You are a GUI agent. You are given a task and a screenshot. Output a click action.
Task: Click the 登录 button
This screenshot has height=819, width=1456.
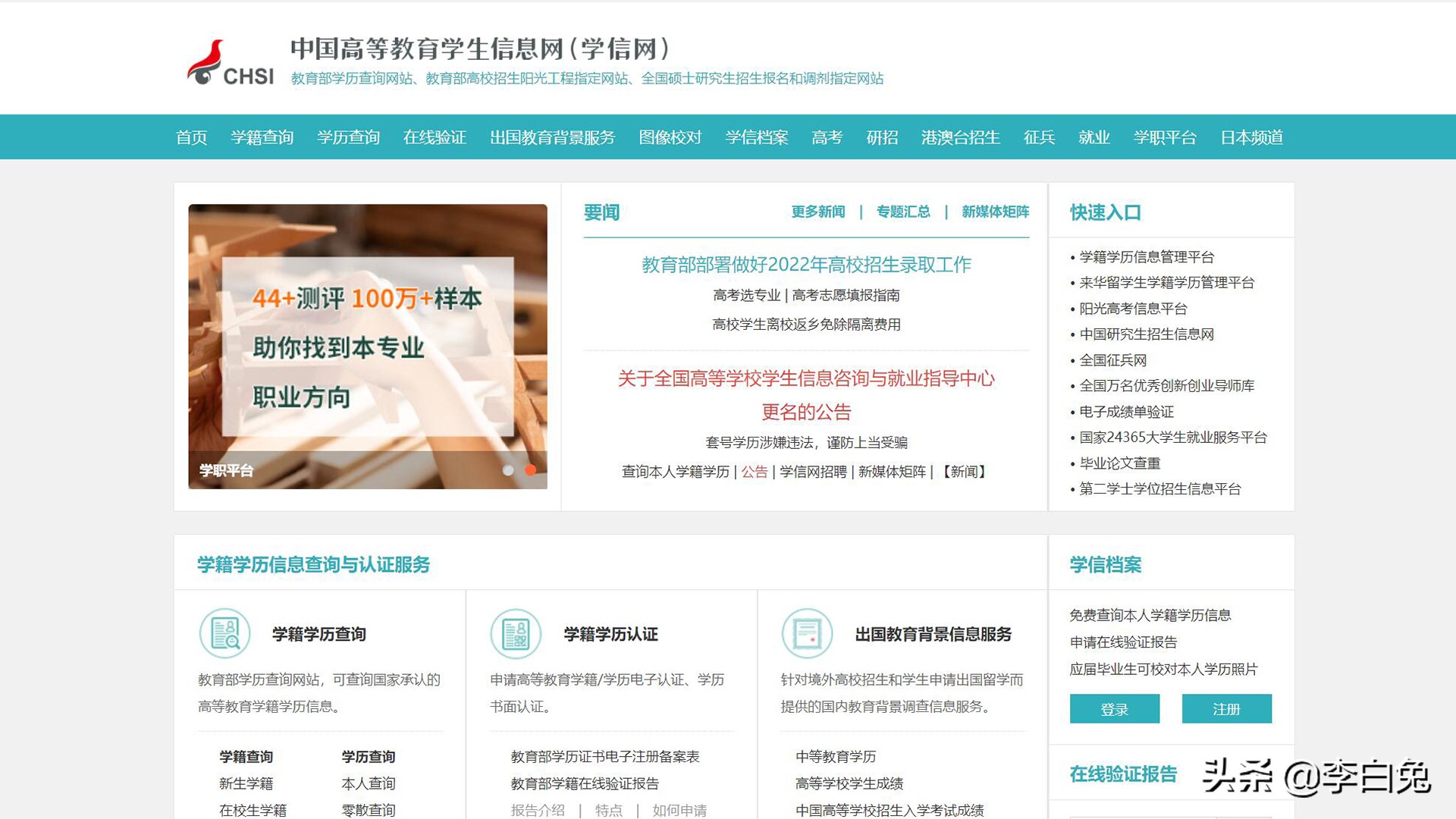click(1114, 709)
